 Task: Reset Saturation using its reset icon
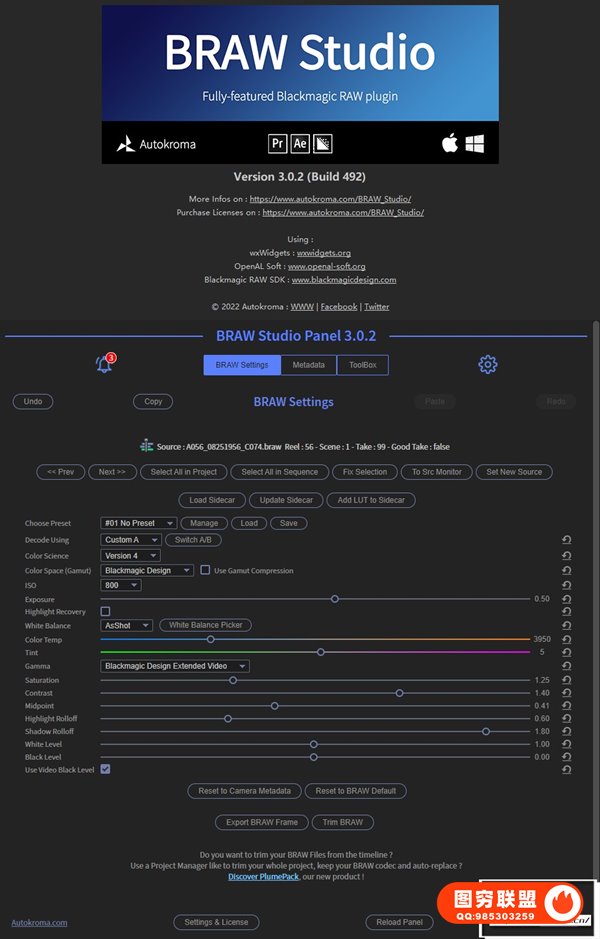567,680
